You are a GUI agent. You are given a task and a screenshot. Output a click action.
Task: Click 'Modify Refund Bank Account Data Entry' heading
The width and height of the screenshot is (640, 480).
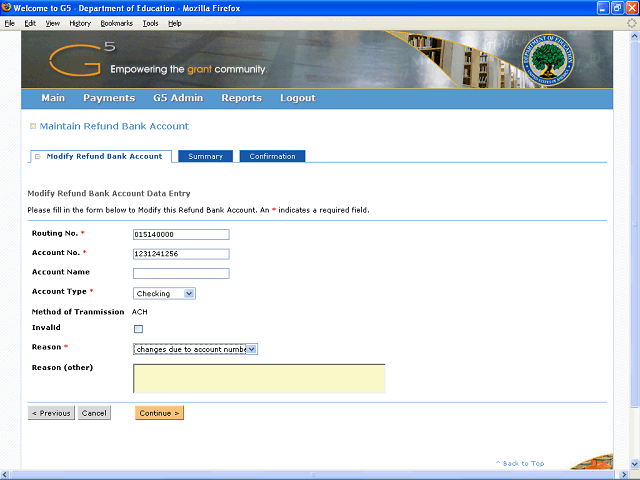(x=109, y=193)
